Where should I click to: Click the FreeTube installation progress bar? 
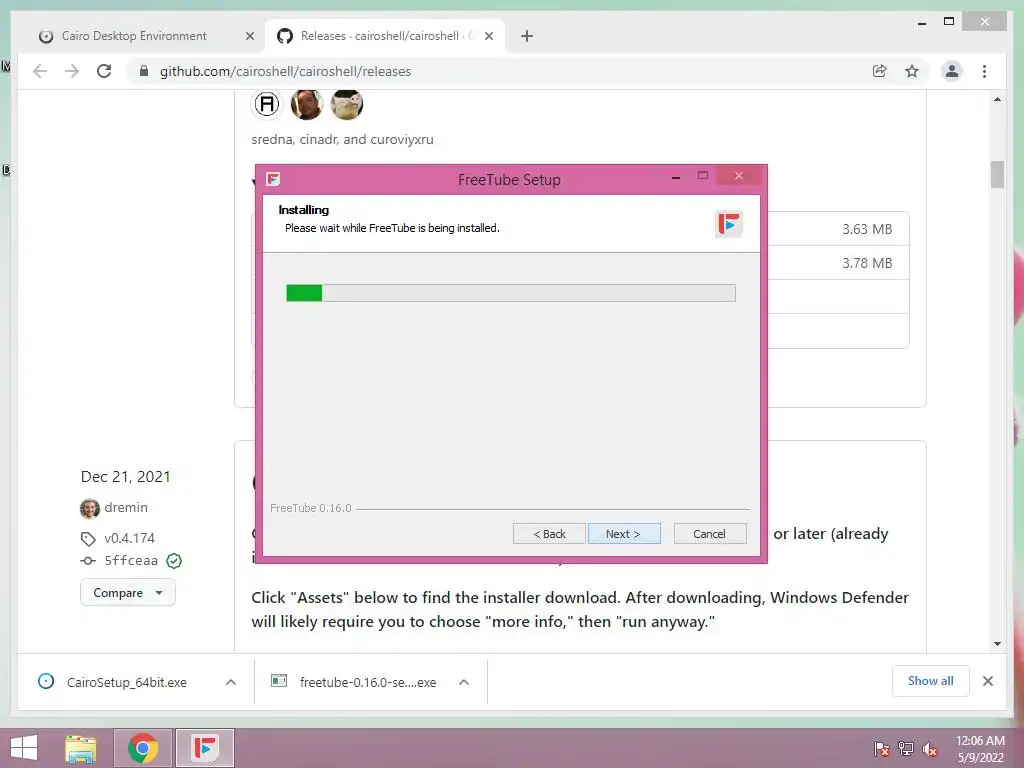pyautogui.click(x=511, y=293)
